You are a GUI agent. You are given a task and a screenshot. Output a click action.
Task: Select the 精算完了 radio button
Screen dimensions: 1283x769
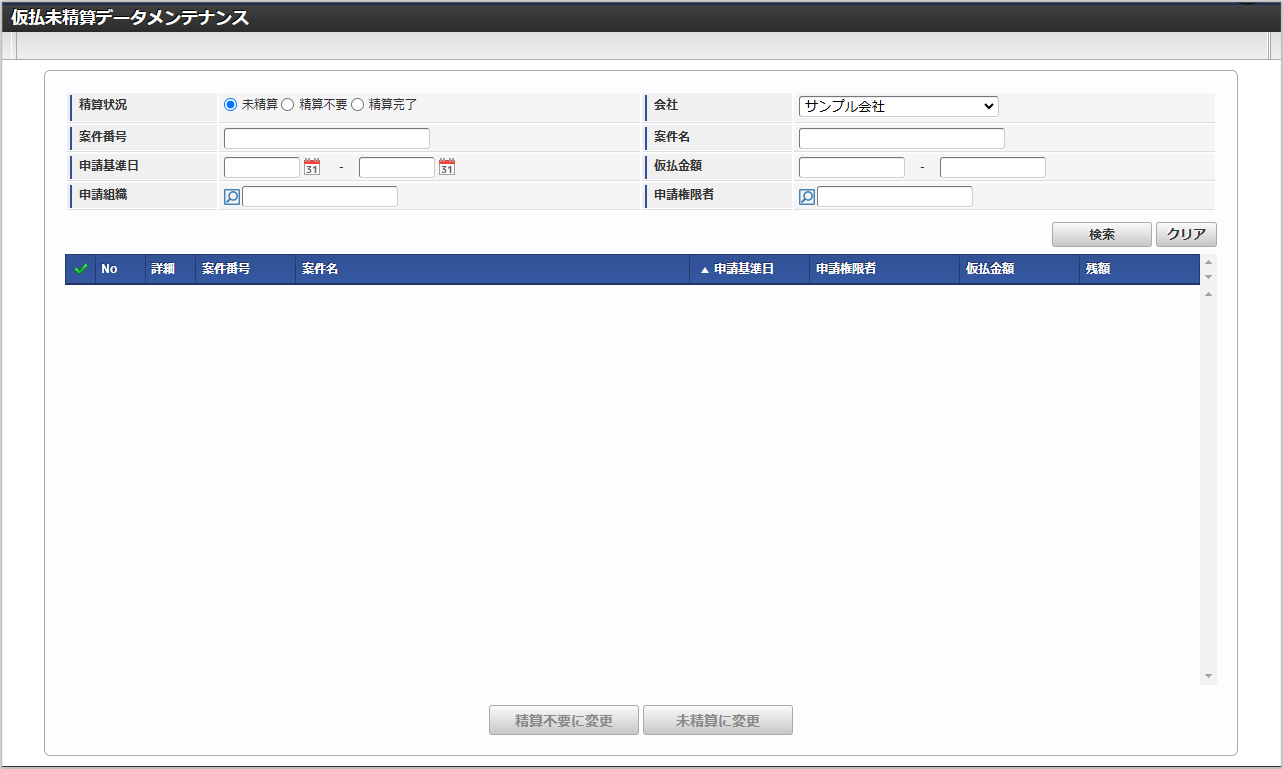[357, 104]
